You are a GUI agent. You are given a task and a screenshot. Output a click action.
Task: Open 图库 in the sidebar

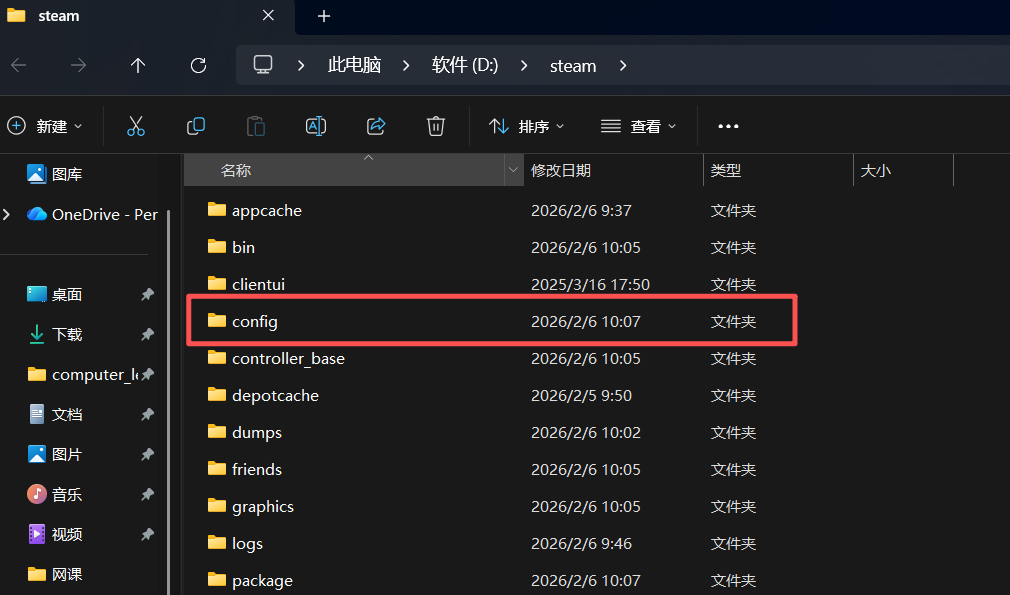(x=55, y=174)
